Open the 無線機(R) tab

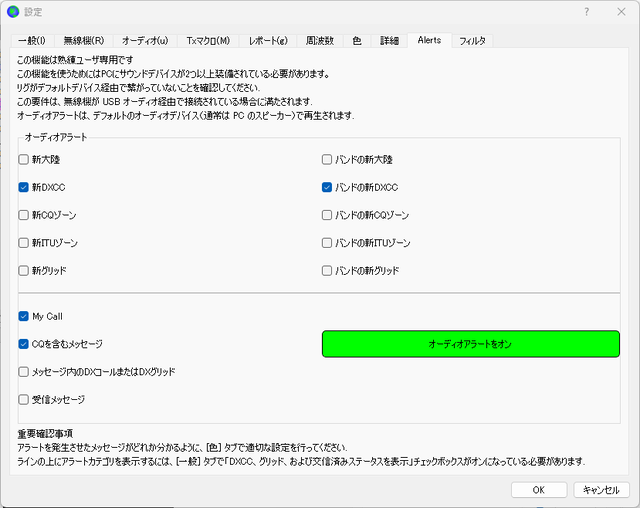(x=83, y=41)
